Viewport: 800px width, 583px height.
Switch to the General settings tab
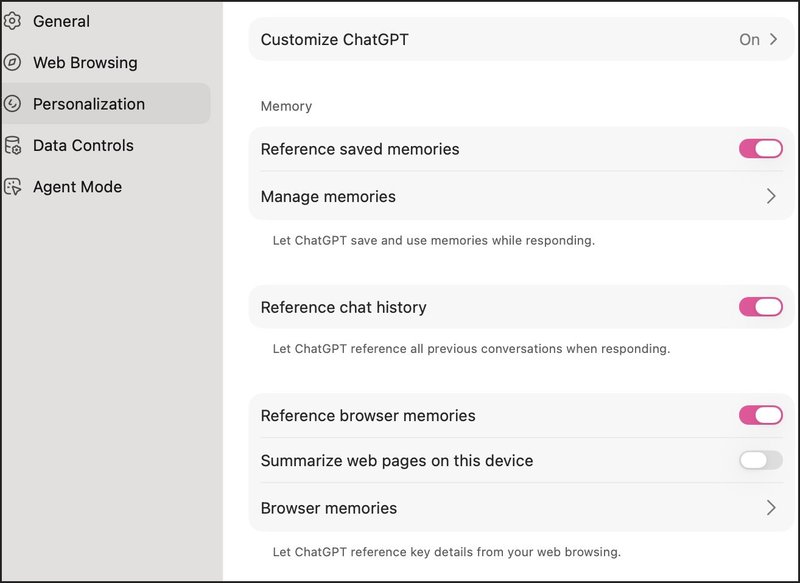[61, 21]
